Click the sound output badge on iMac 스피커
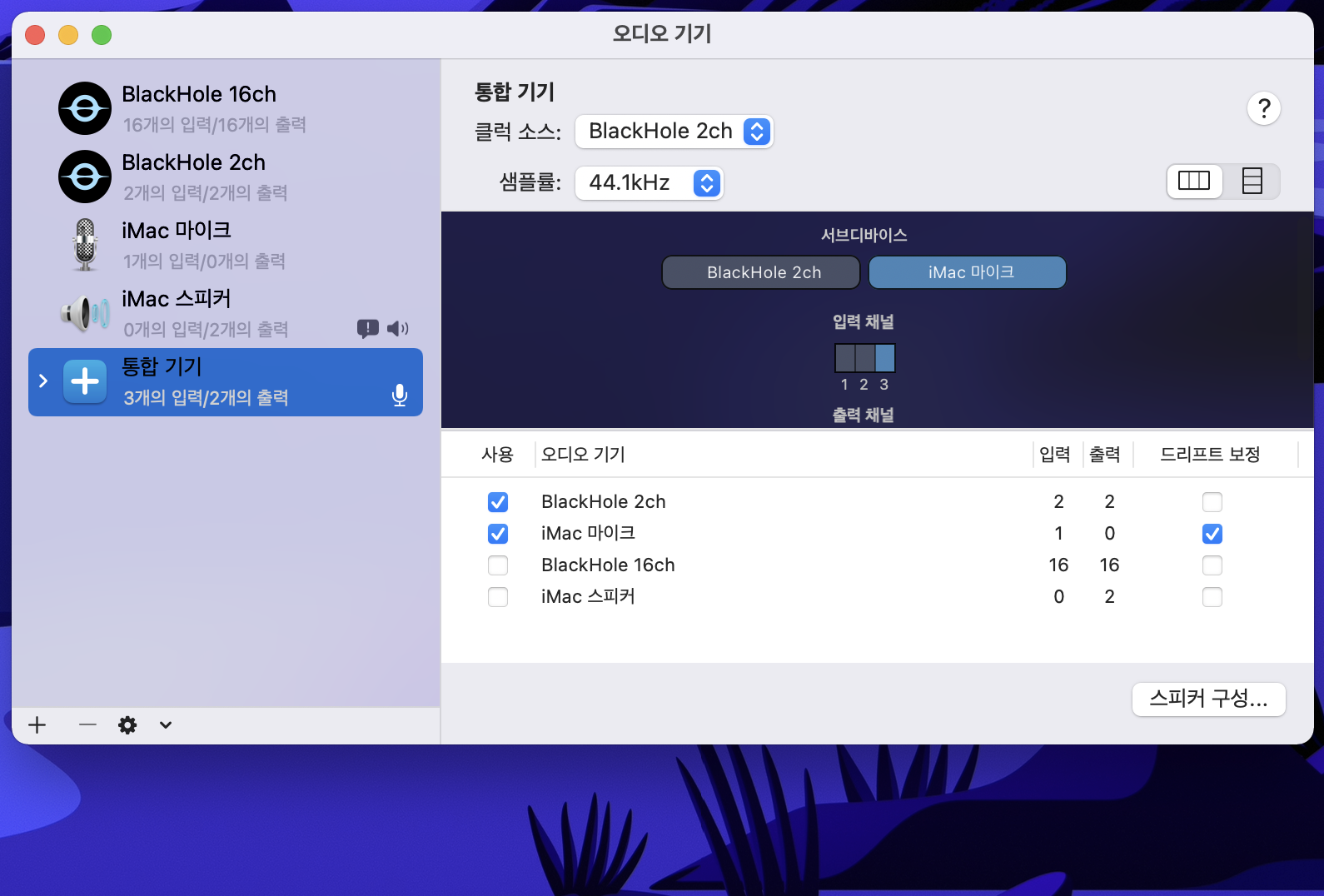 coord(398,328)
